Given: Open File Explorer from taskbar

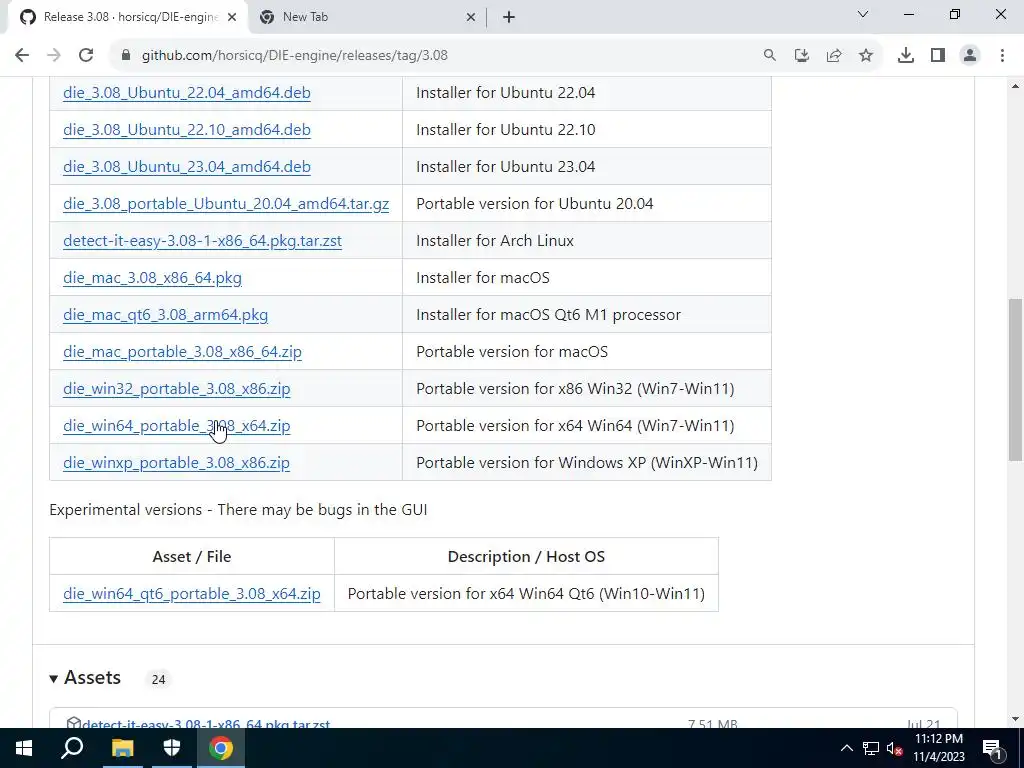Looking at the screenshot, I should point(122,748).
